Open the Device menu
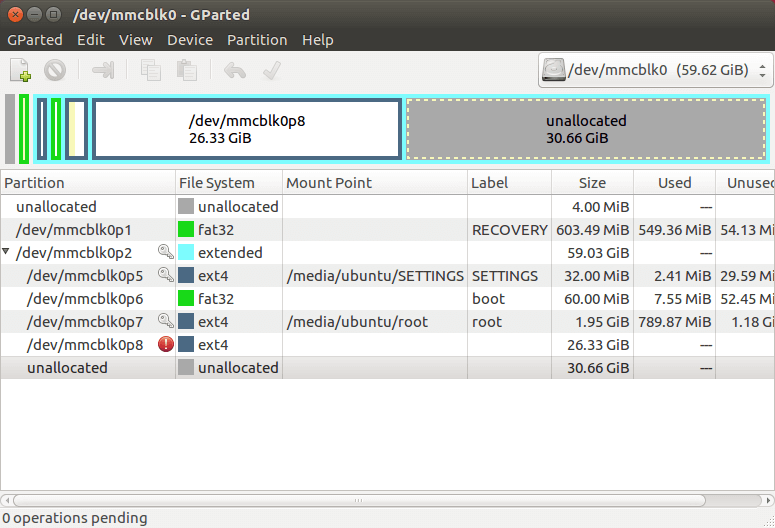 pyautogui.click(x=190, y=40)
